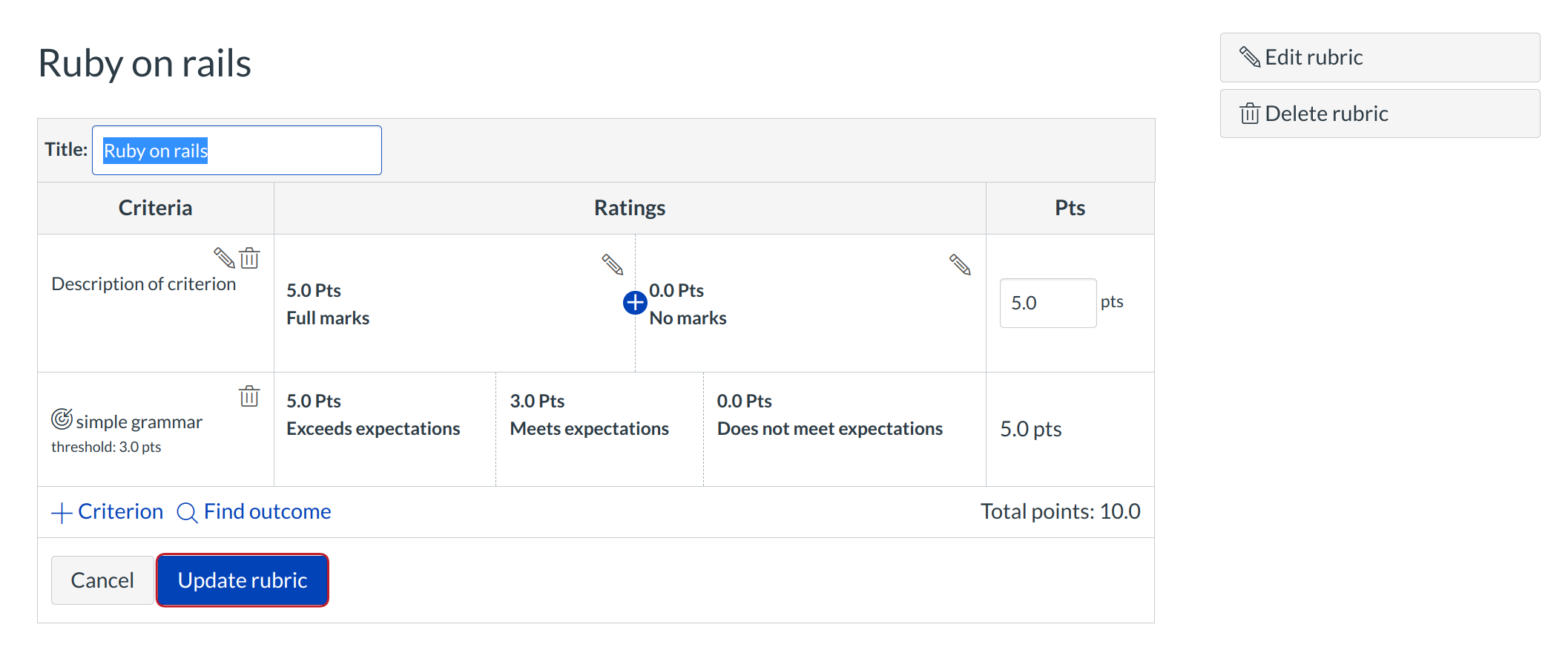Edit the No marks rating with pencil icon
The image size is (1568, 656).
[960, 264]
